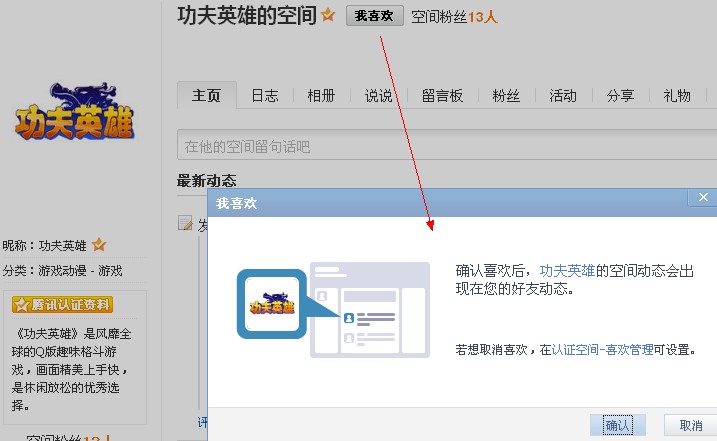Open the 空间粉丝13人 fan count at top
This screenshot has width=717, height=441.
point(454,17)
